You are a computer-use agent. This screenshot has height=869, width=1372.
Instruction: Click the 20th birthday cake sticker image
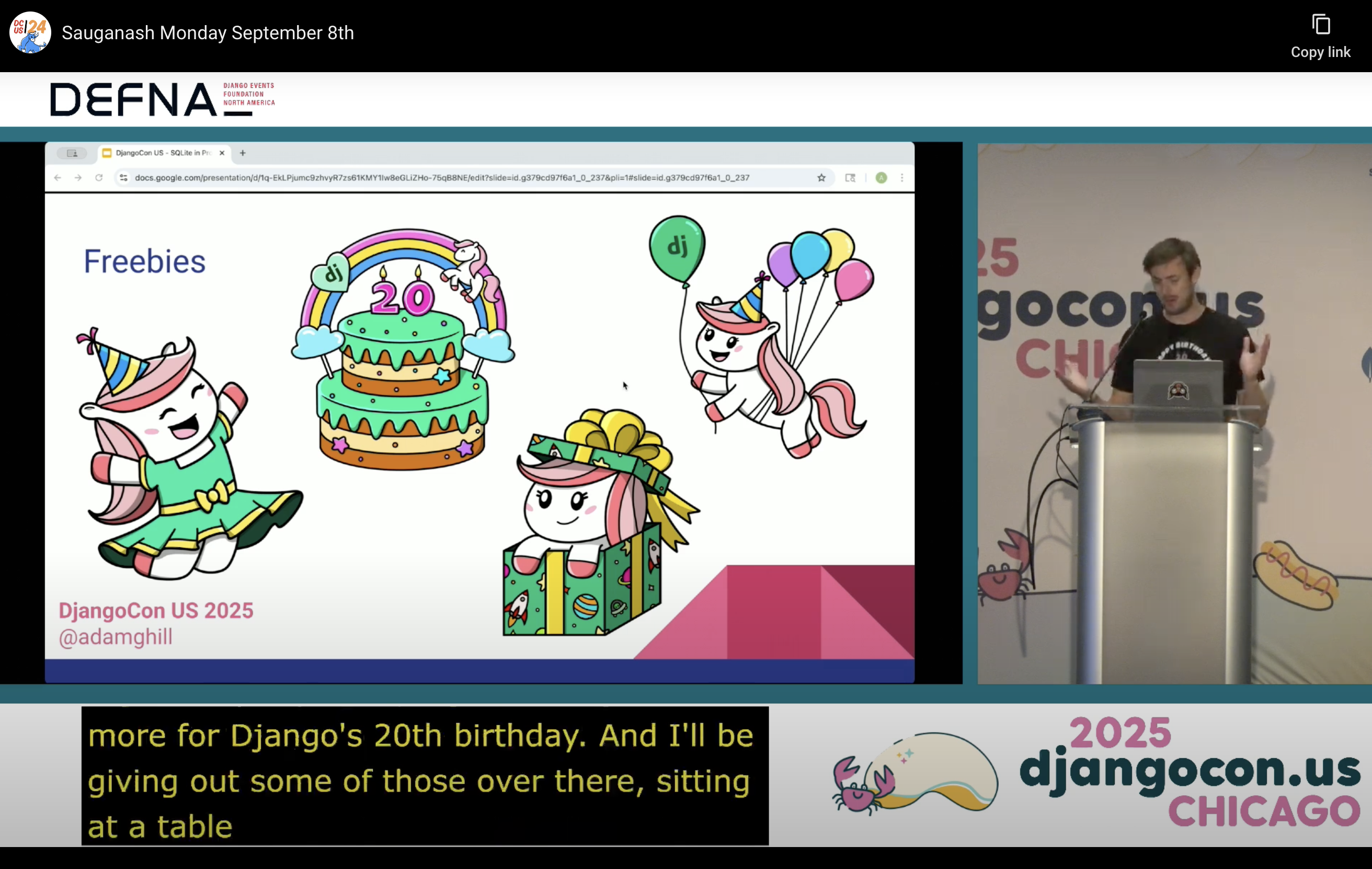coord(404,349)
